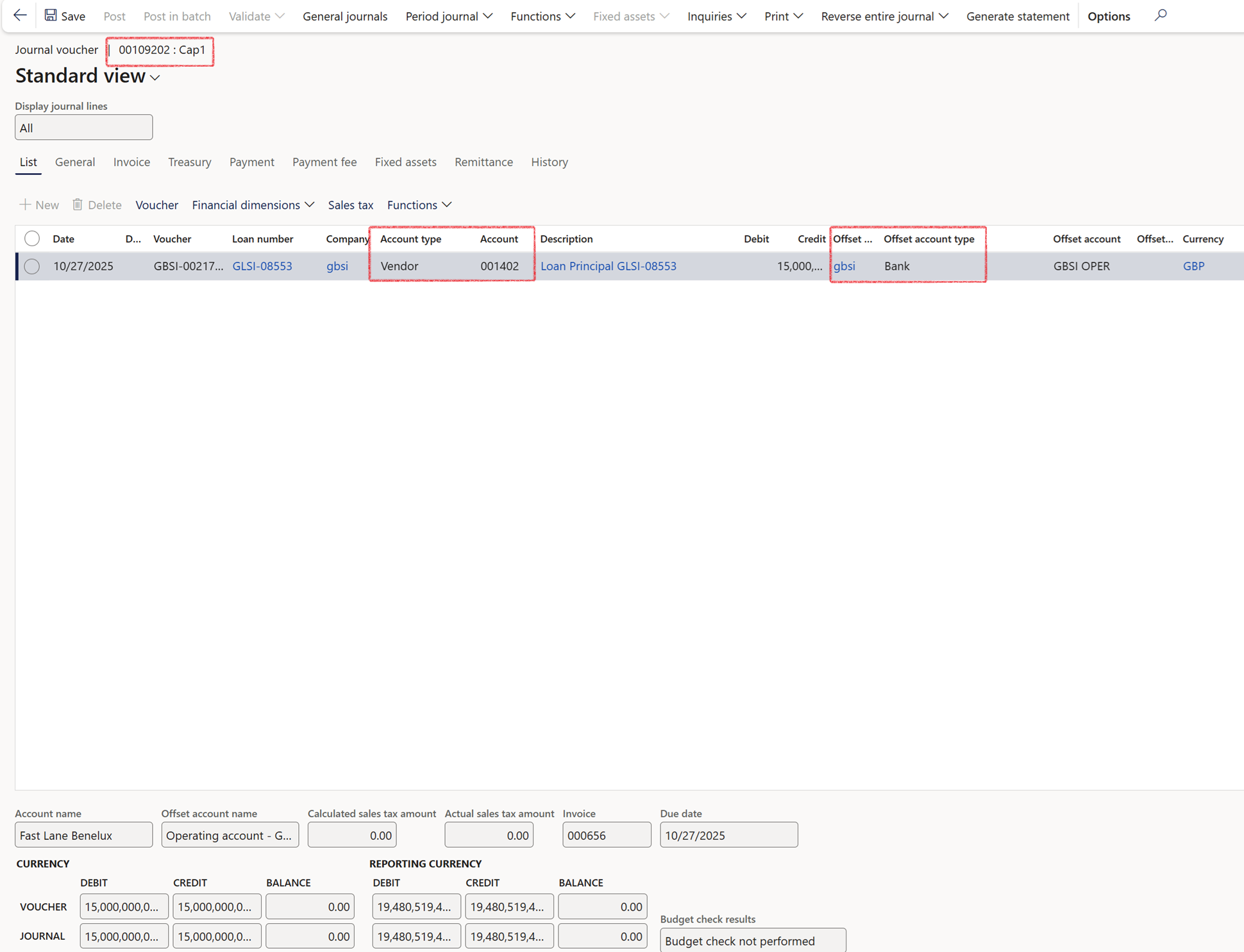
Task: Expand the Inquiries menu
Action: click(x=716, y=16)
